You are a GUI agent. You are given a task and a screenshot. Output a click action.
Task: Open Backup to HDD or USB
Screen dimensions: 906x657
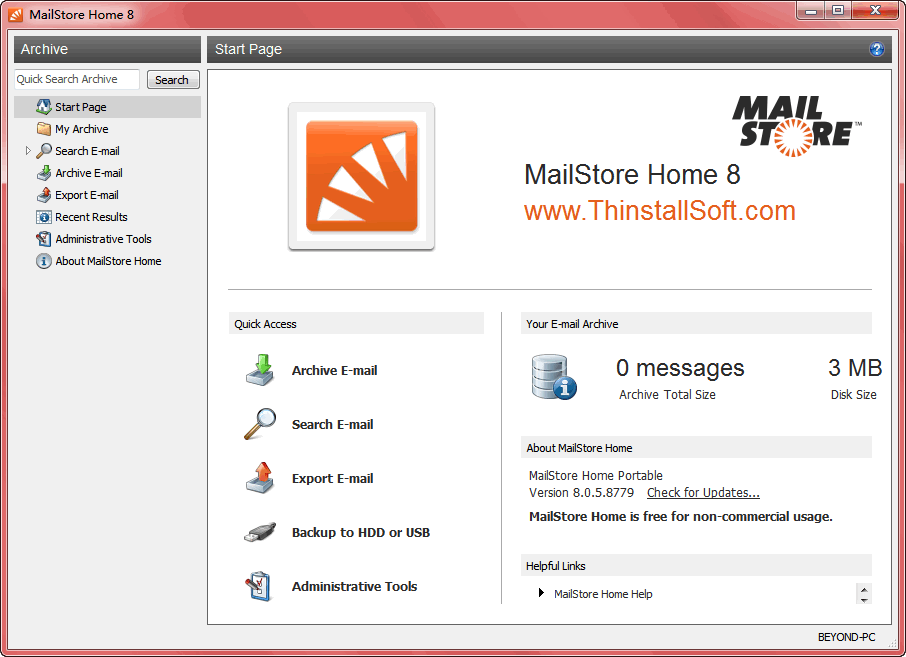[360, 532]
